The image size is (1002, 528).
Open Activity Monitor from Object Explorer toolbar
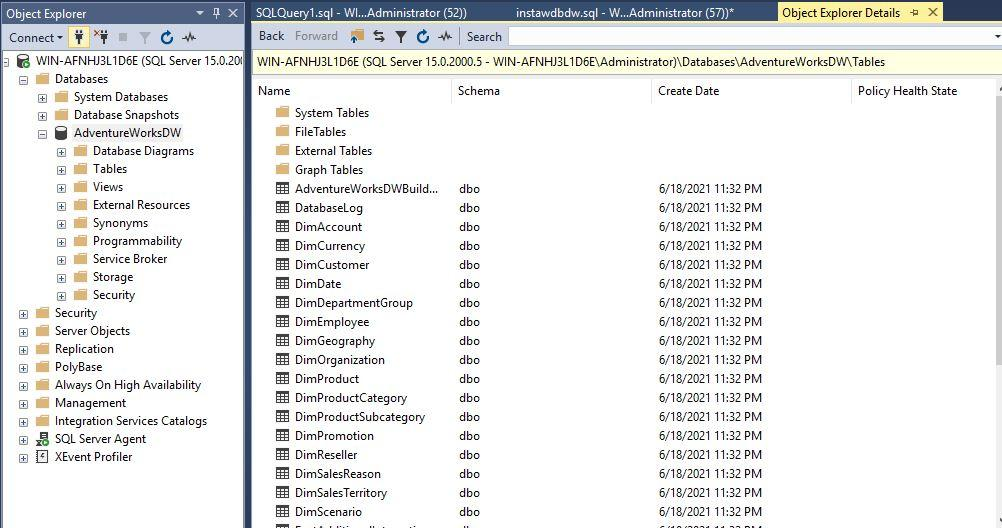[189, 38]
